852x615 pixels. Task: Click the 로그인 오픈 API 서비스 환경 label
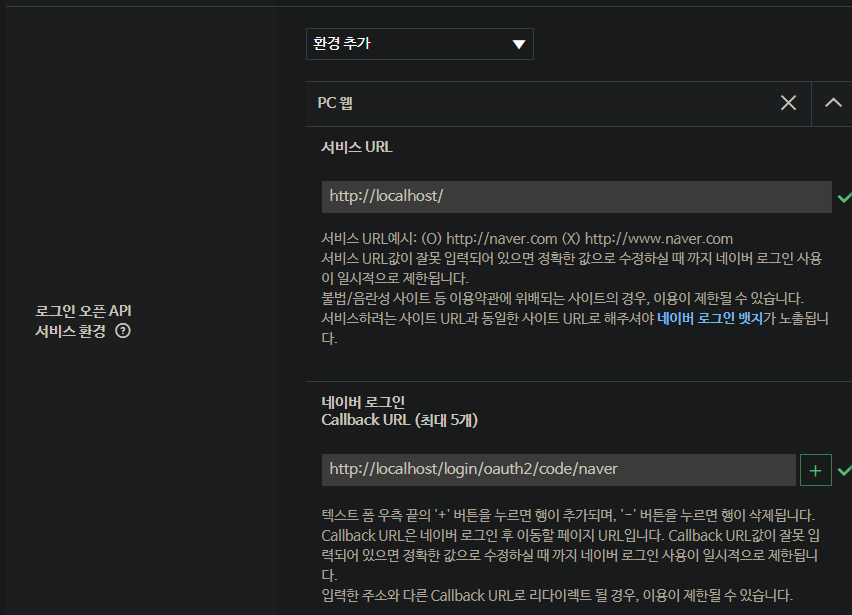coord(83,321)
